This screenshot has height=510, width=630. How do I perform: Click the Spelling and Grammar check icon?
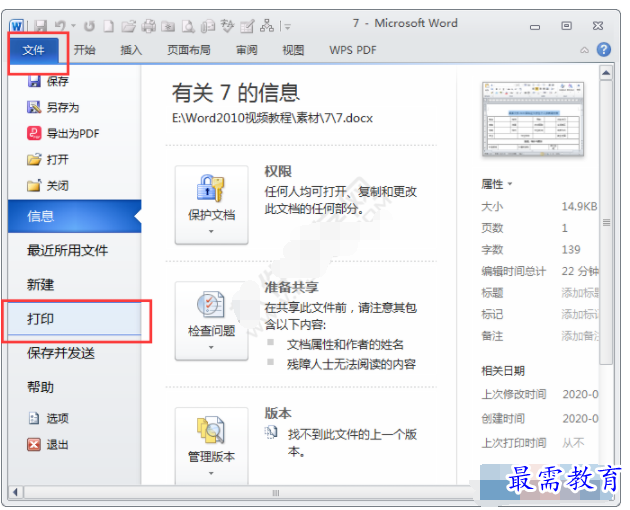[x=227, y=26]
